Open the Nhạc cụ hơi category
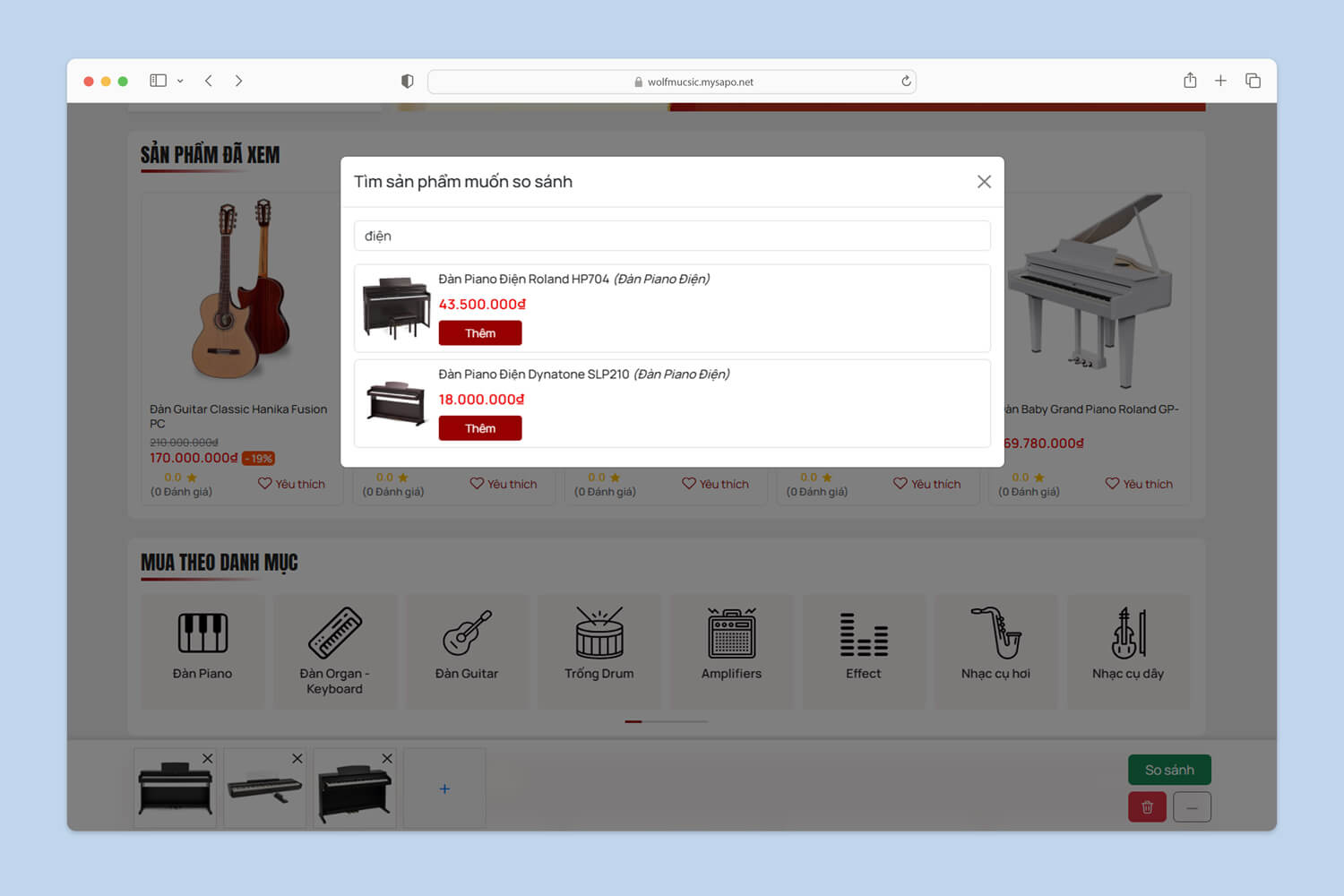The width and height of the screenshot is (1344, 896). (995, 651)
